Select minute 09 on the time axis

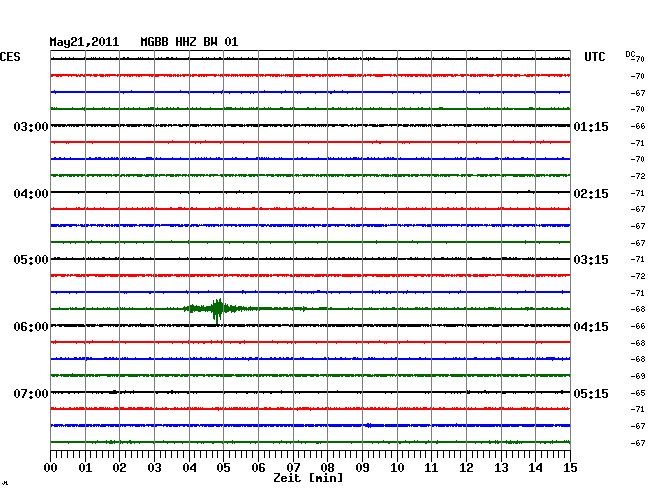pyautogui.click(x=362, y=468)
